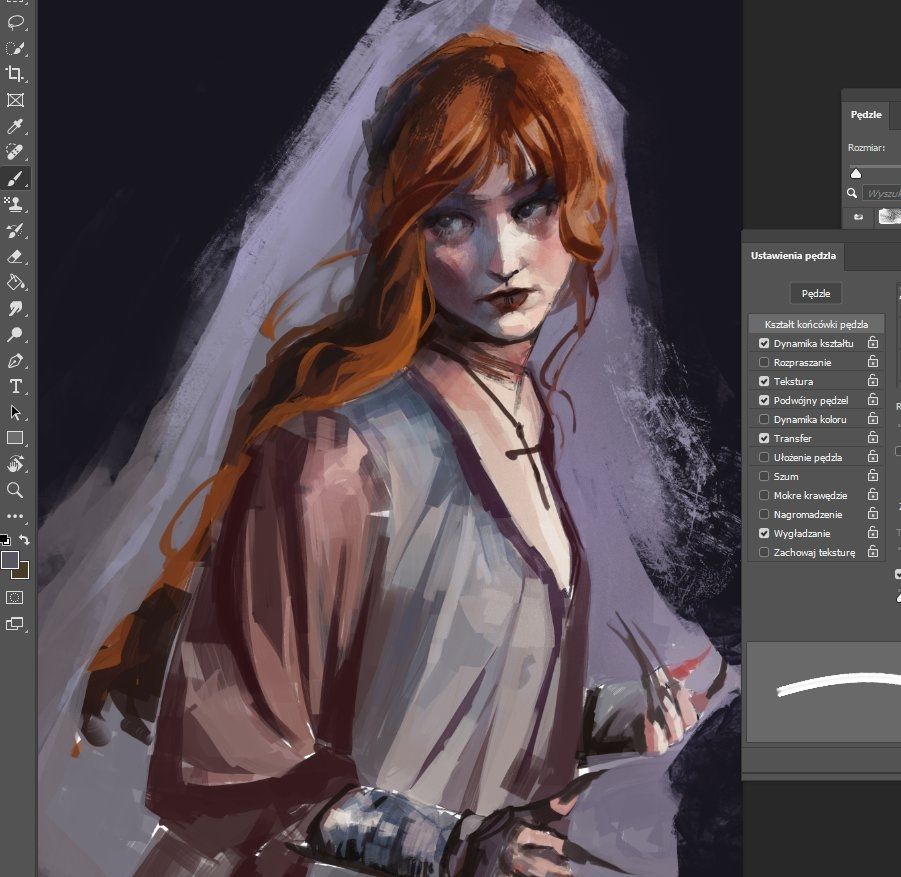Select the Paint Bucket tool
Screen dimensions: 901x877
[x=15, y=282]
